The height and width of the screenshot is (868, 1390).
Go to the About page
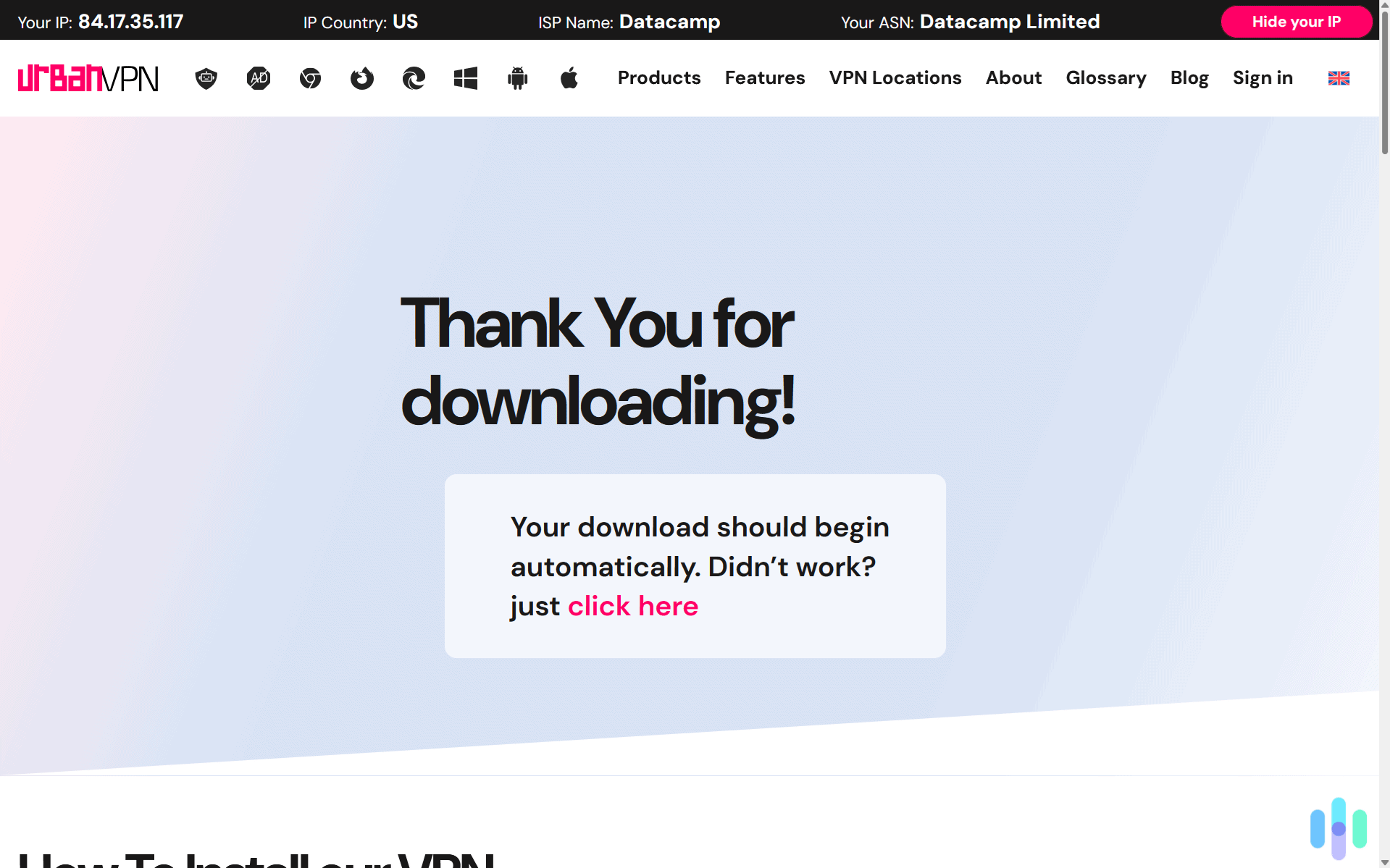[x=1013, y=78]
